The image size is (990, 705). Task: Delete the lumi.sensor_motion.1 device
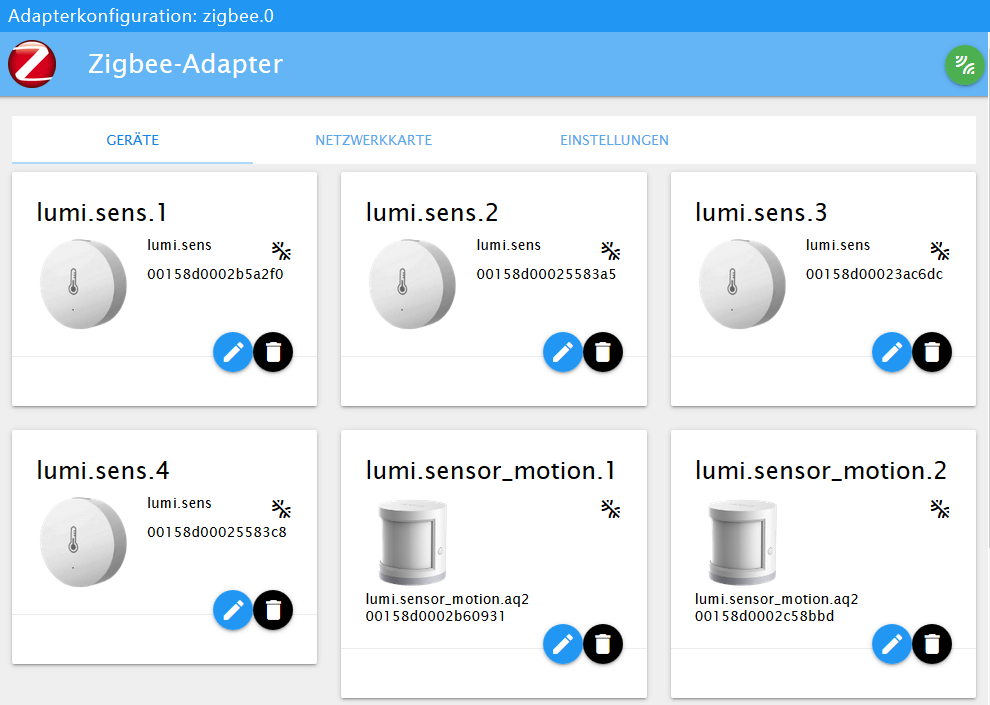coord(603,644)
